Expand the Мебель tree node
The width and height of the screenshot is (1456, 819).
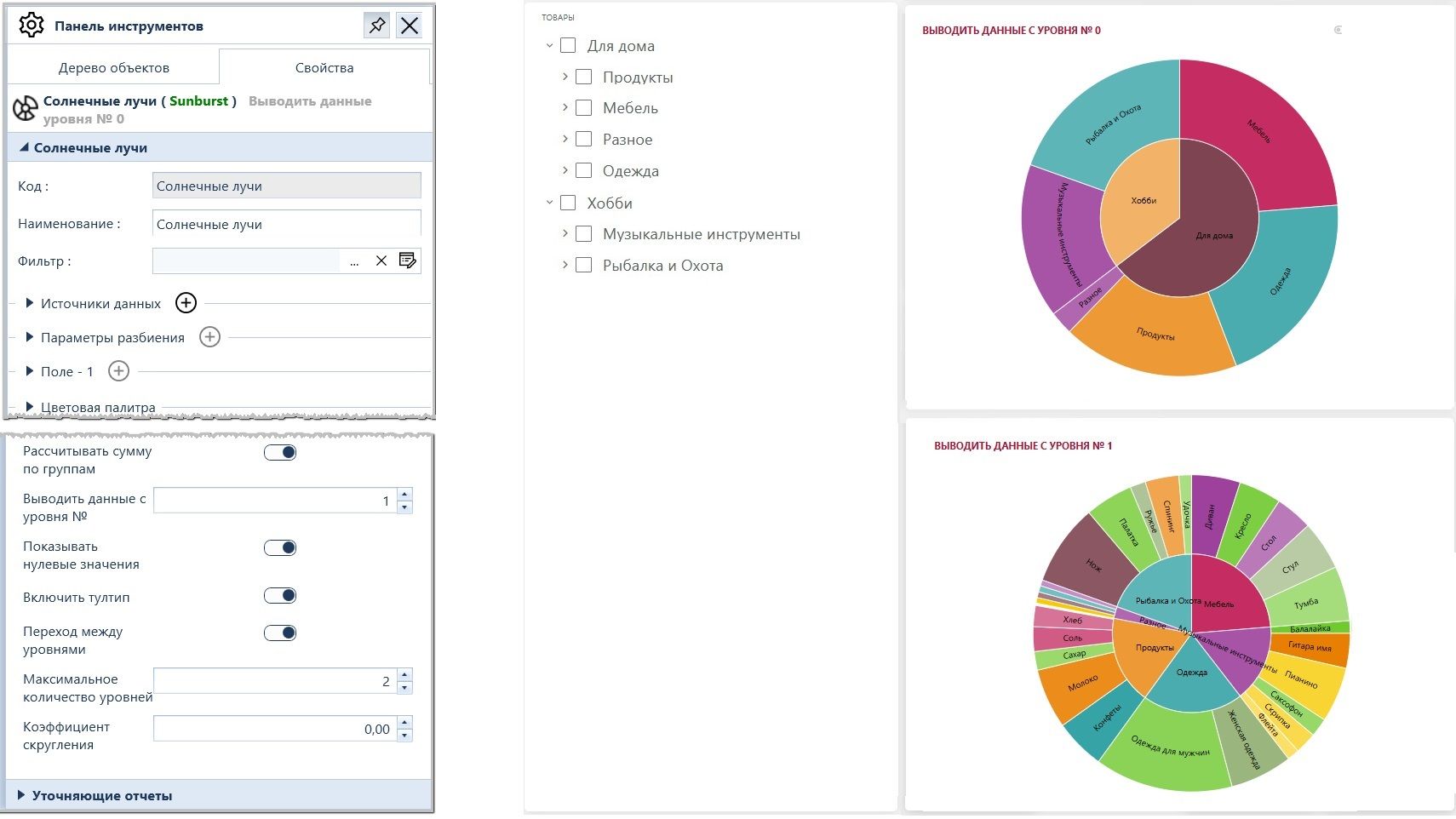pyautogui.click(x=565, y=107)
